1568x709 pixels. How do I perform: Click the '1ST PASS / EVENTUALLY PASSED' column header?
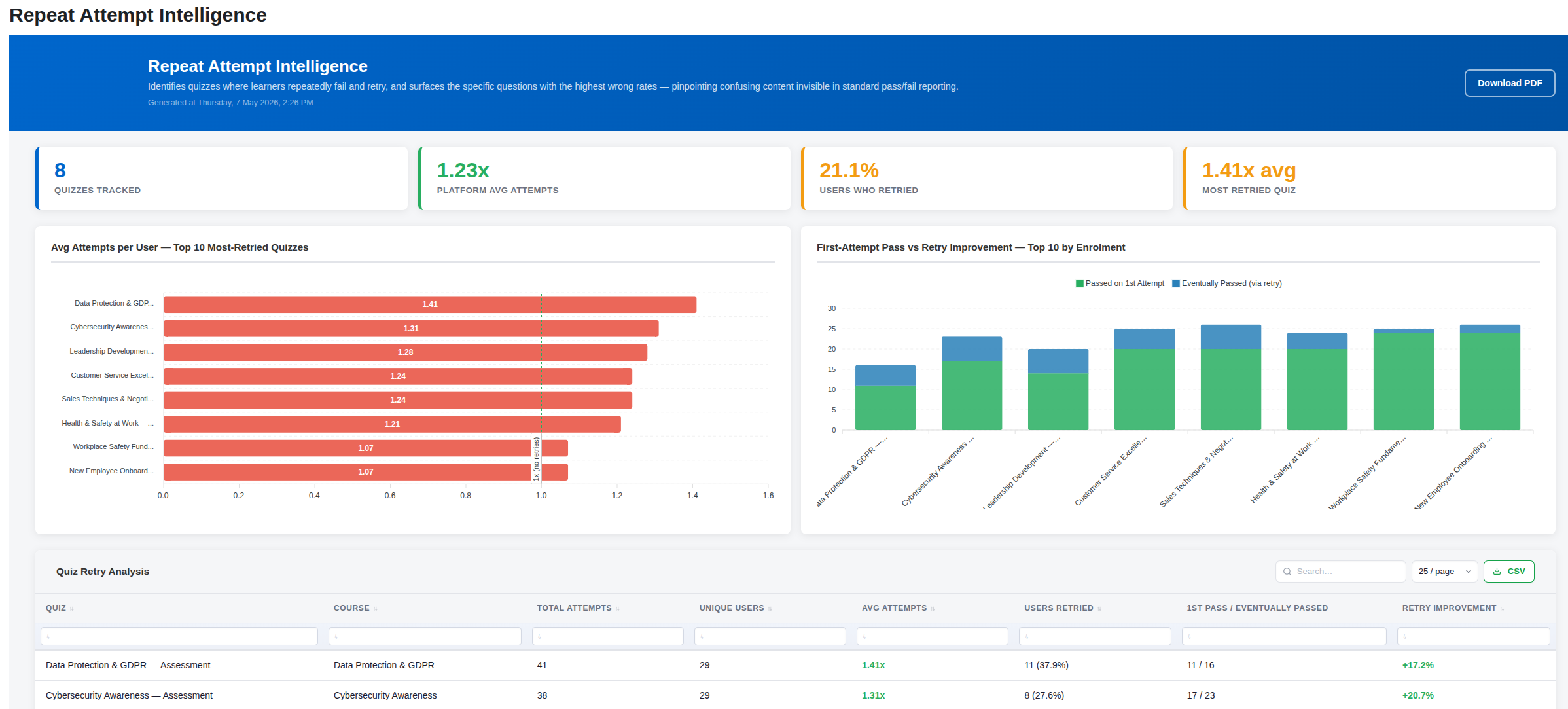(1257, 608)
